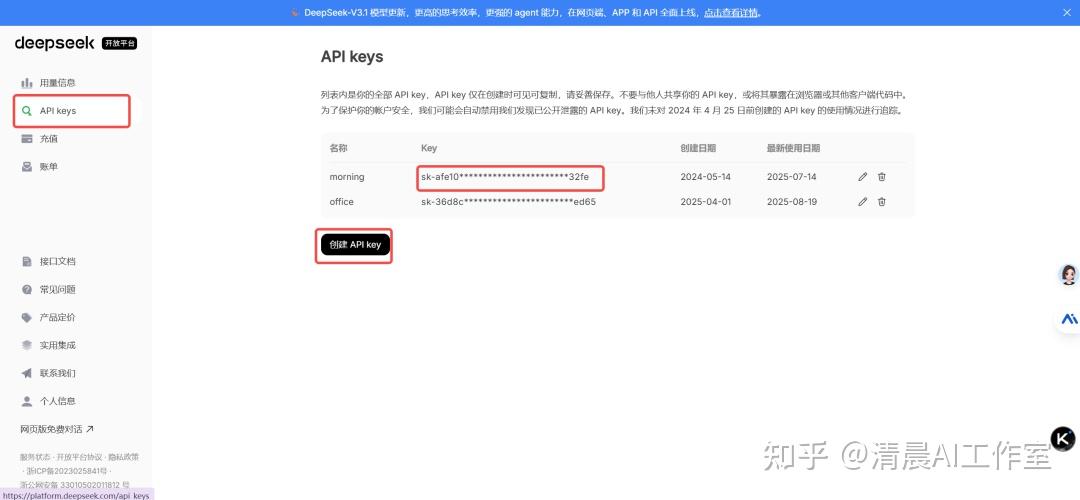Select API keys in the sidebar
This screenshot has width=1080, height=500.
pos(58,111)
